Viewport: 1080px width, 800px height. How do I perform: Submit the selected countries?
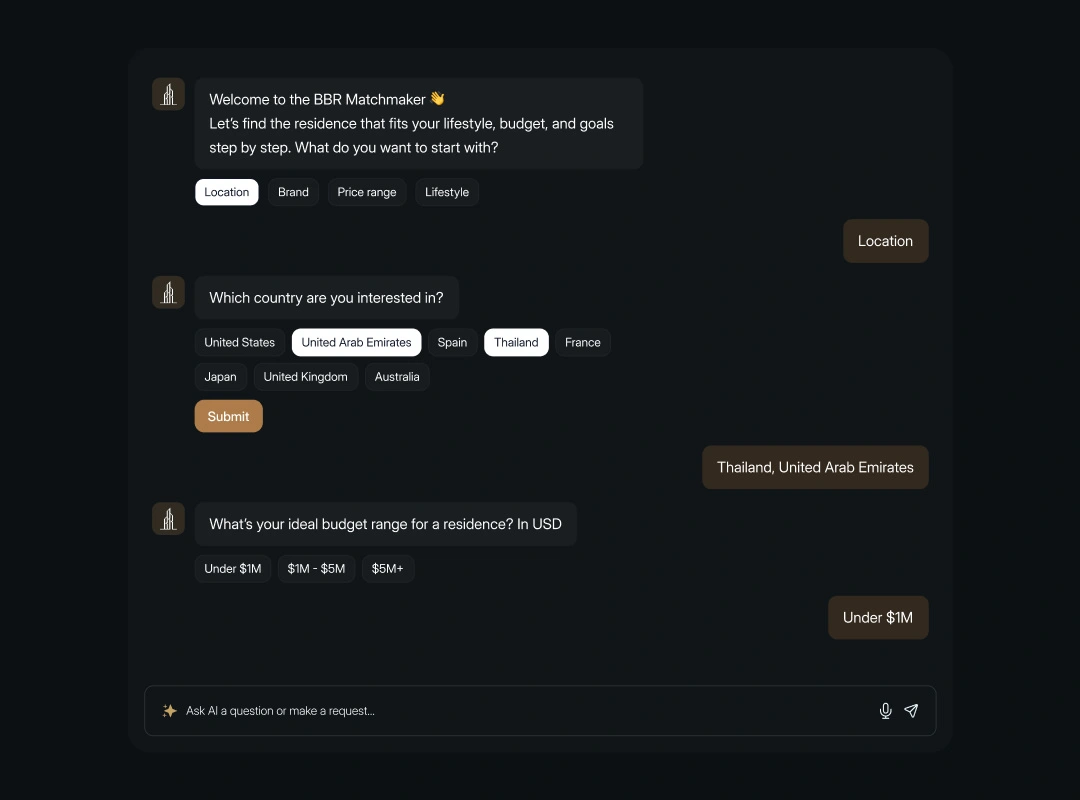229,416
